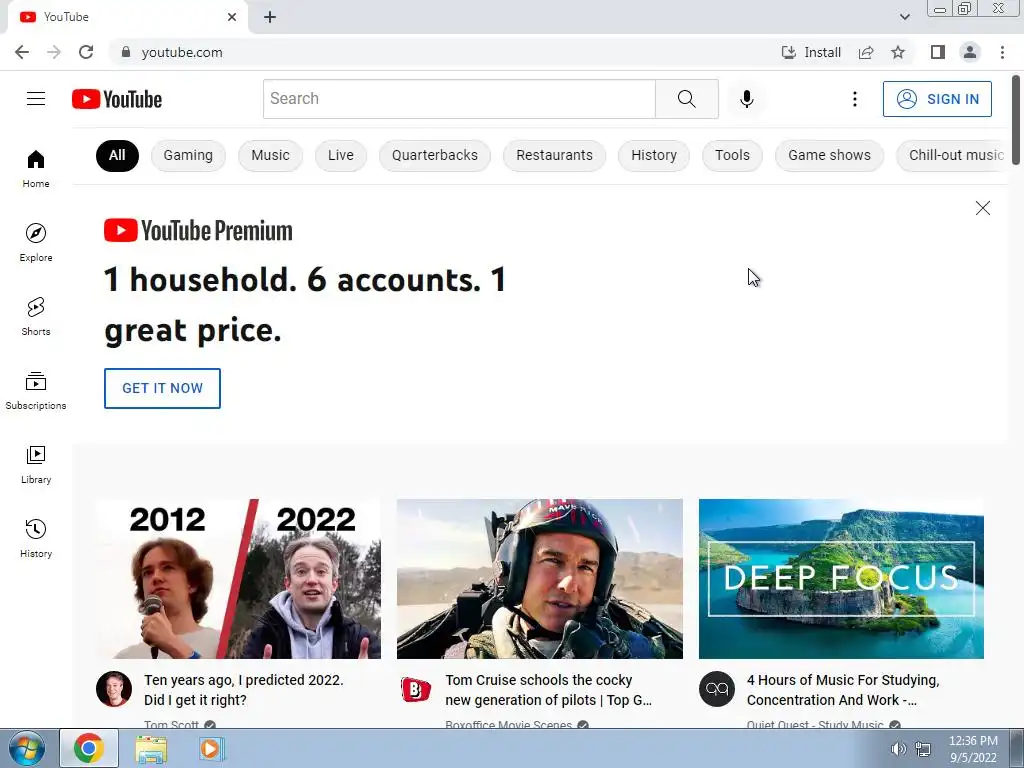Toggle the browser side panel
This screenshot has height=768, width=1024.
tap(938, 52)
